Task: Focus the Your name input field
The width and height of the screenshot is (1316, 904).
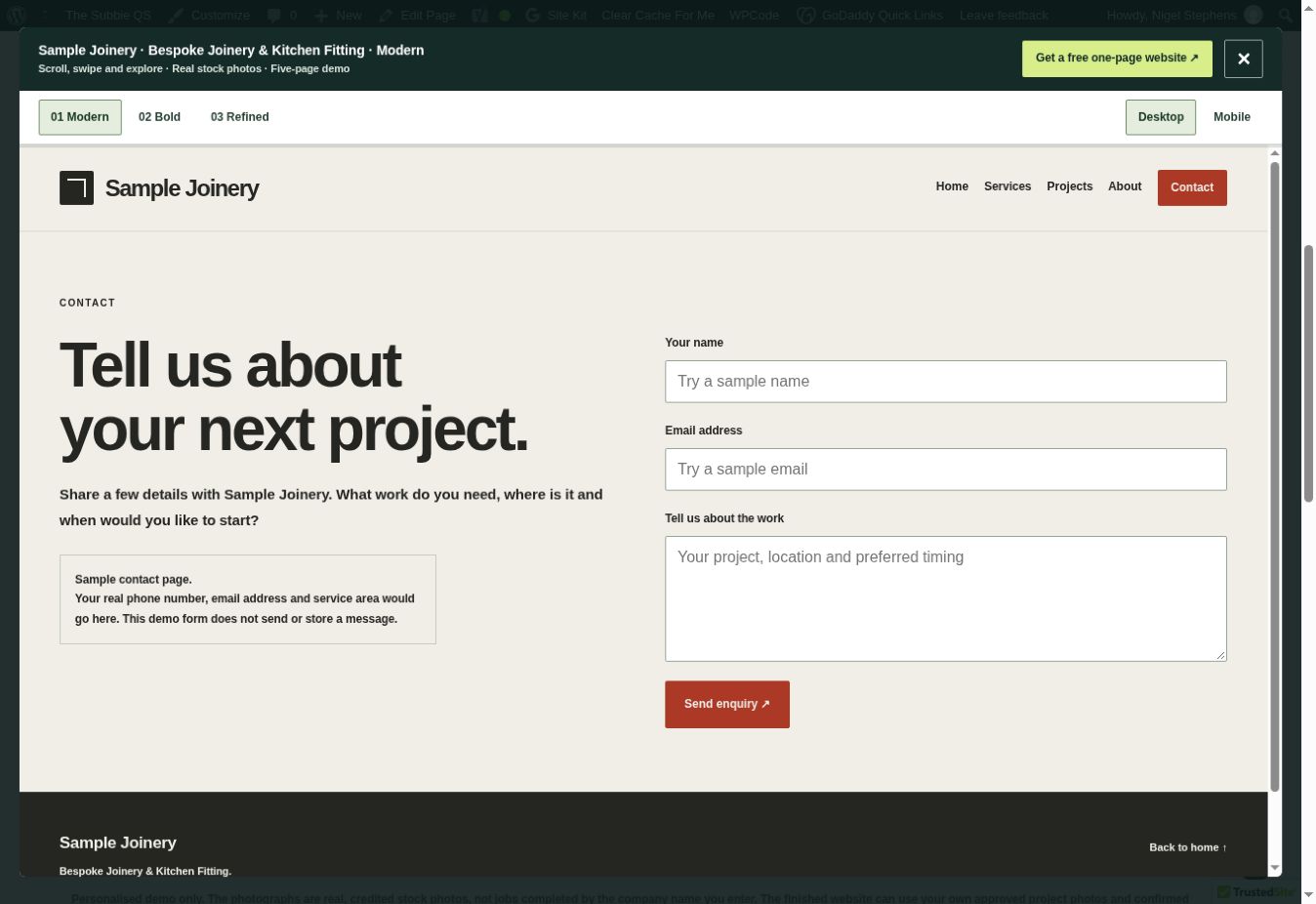Action: point(945,382)
